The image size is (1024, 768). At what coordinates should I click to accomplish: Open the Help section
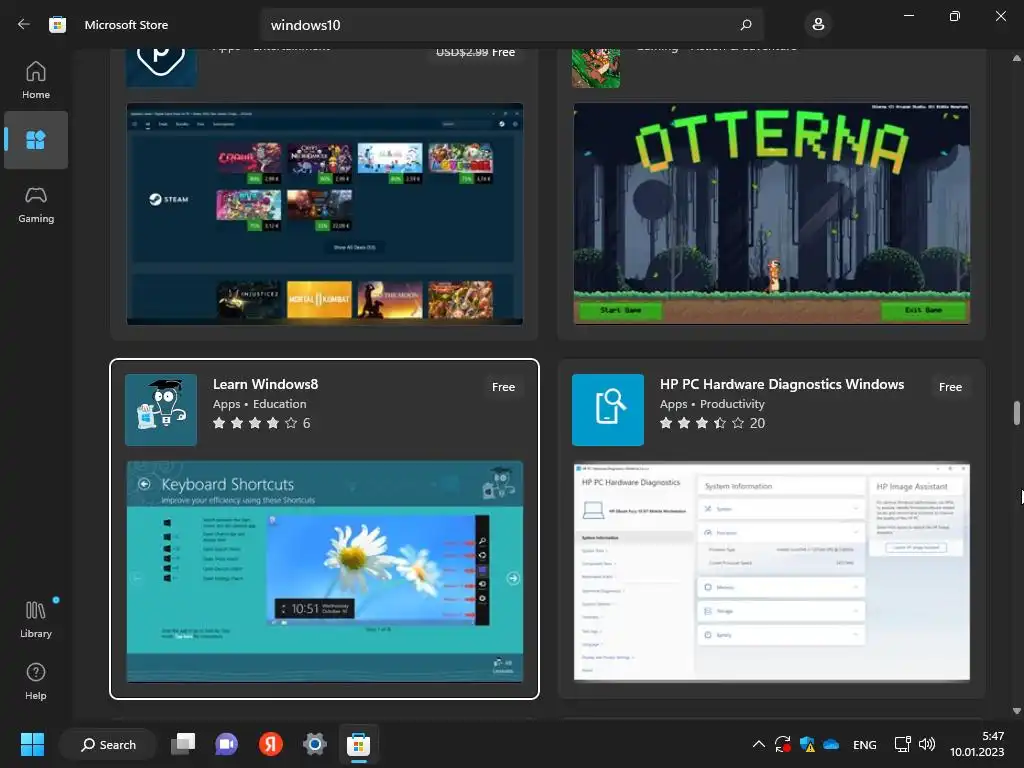(x=36, y=681)
